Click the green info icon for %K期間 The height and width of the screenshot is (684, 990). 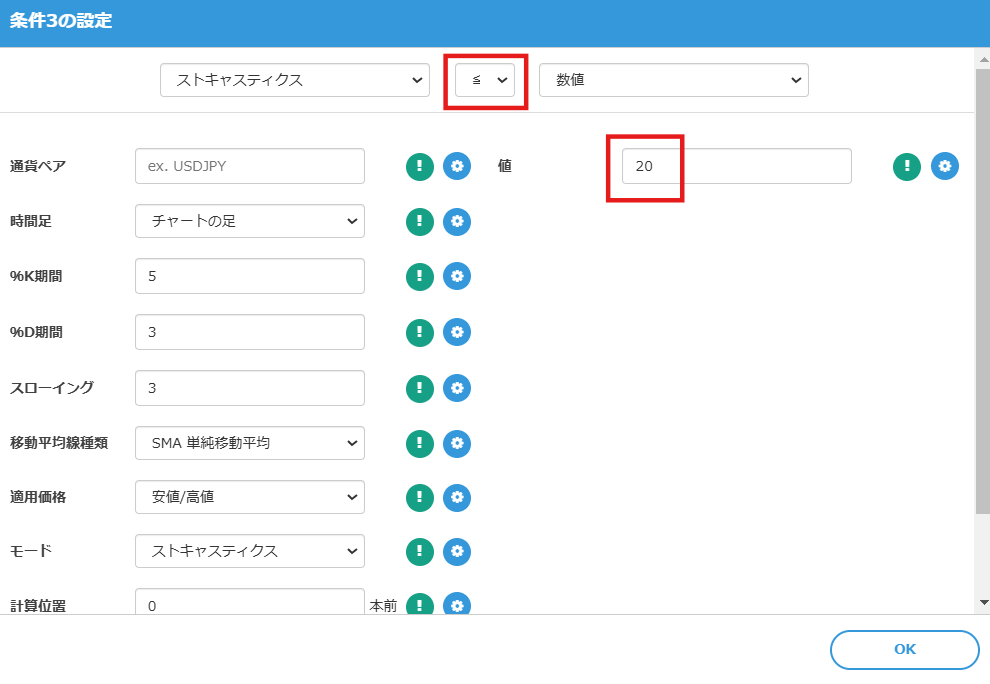pyautogui.click(x=420, y=276)
